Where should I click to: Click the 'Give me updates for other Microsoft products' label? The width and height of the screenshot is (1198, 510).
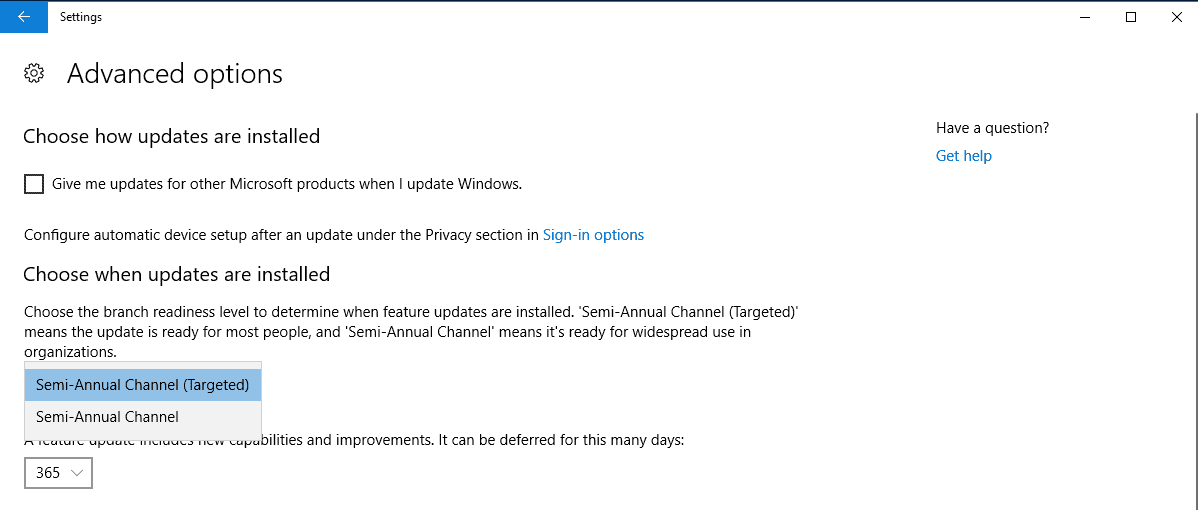287,184
